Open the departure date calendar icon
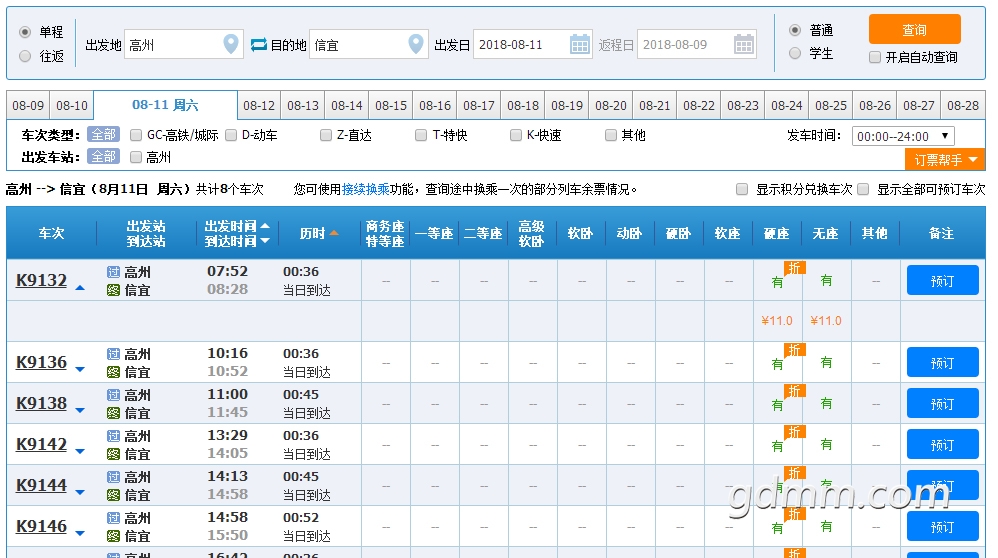The height and width of the screenshot is (558, 998). click(579, 45)
